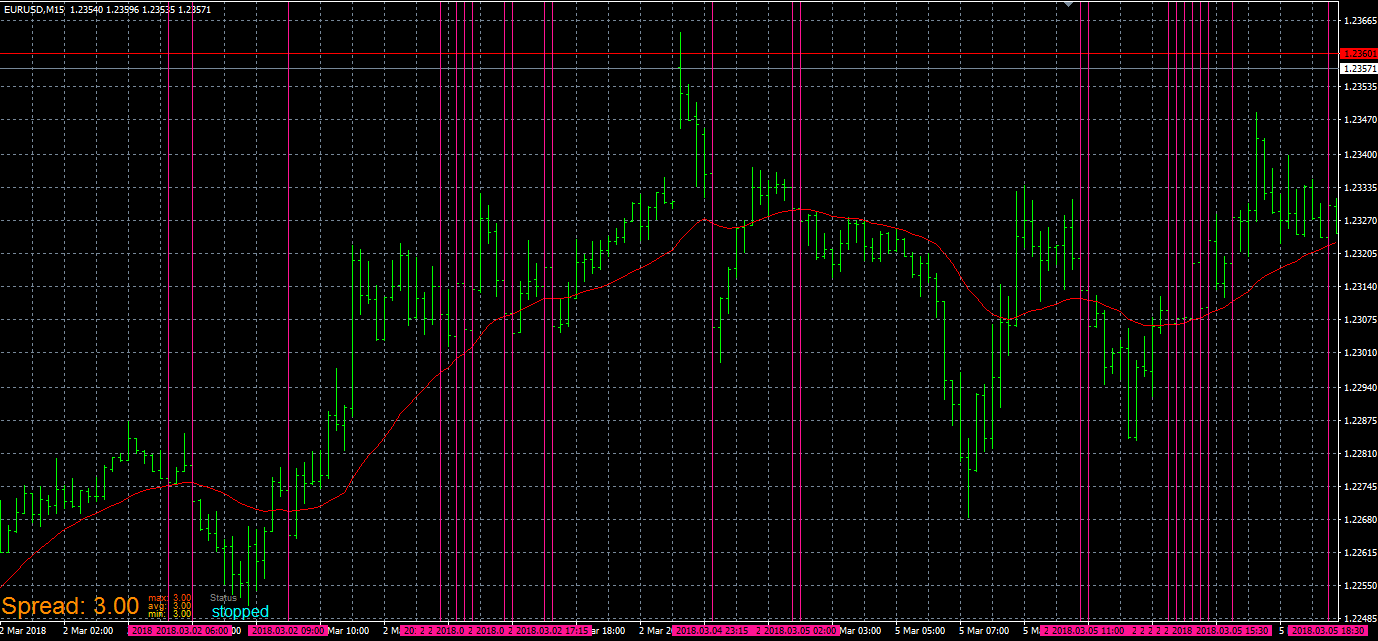Click the '2 Mar 02:00' time axis label
Image resolution: width=1378 pixels, height=641 pixels.
(x=88, y=631)
